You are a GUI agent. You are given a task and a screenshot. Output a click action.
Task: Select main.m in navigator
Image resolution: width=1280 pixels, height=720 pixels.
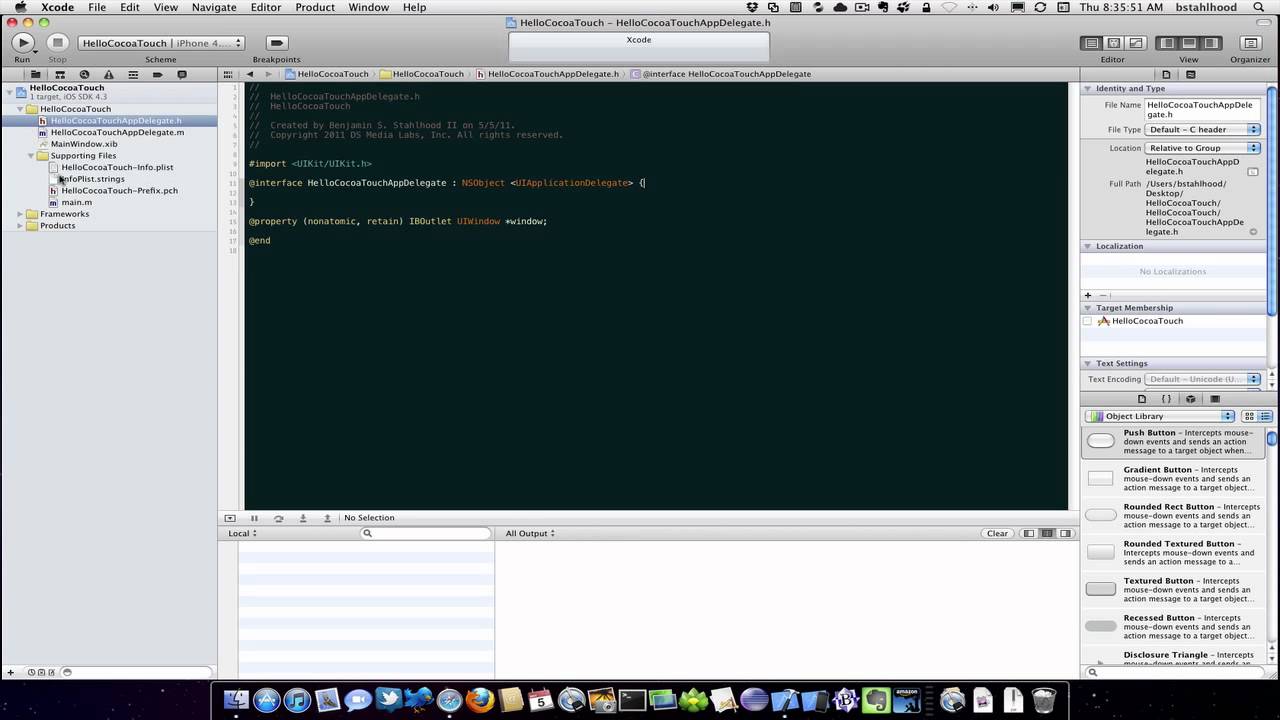coord(76,202)
